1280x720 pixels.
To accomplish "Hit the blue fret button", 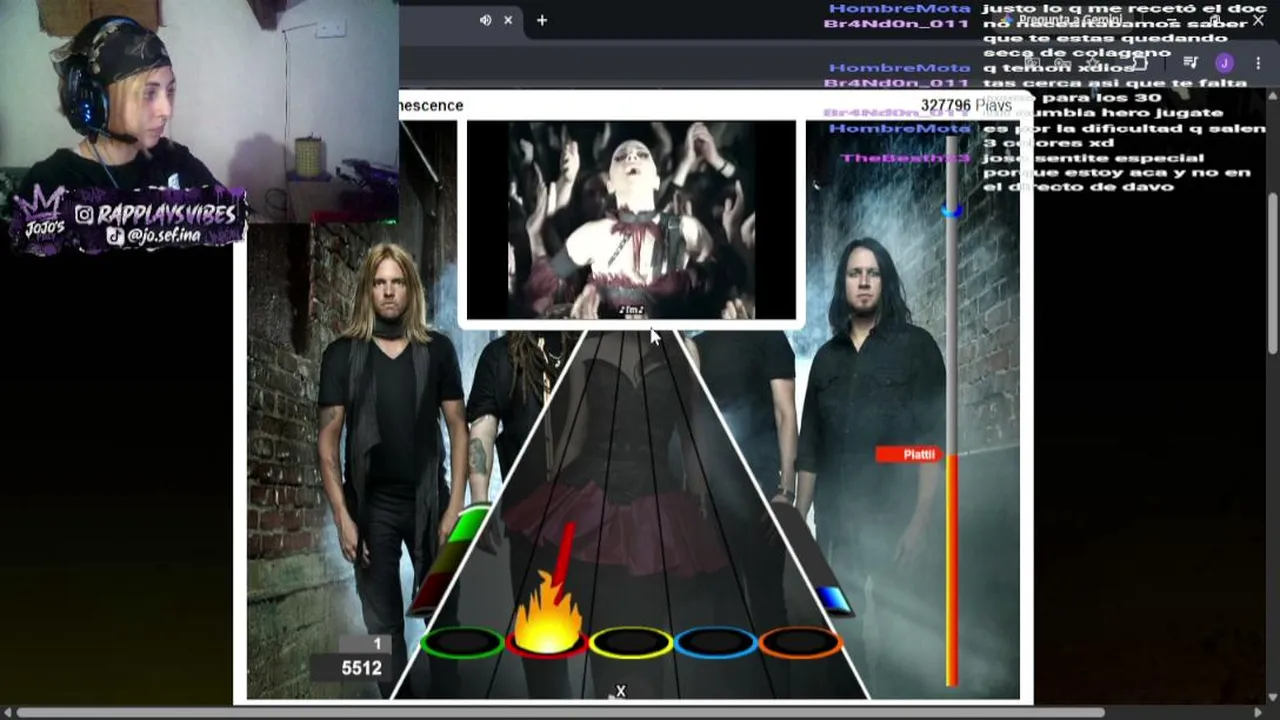I will click(715, 642).
